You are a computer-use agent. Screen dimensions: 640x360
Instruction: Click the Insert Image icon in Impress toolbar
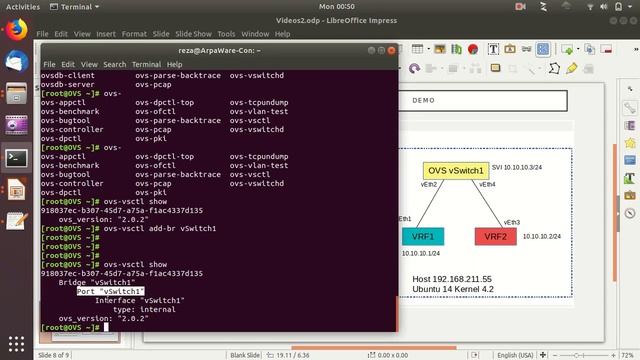click(440, 49)
